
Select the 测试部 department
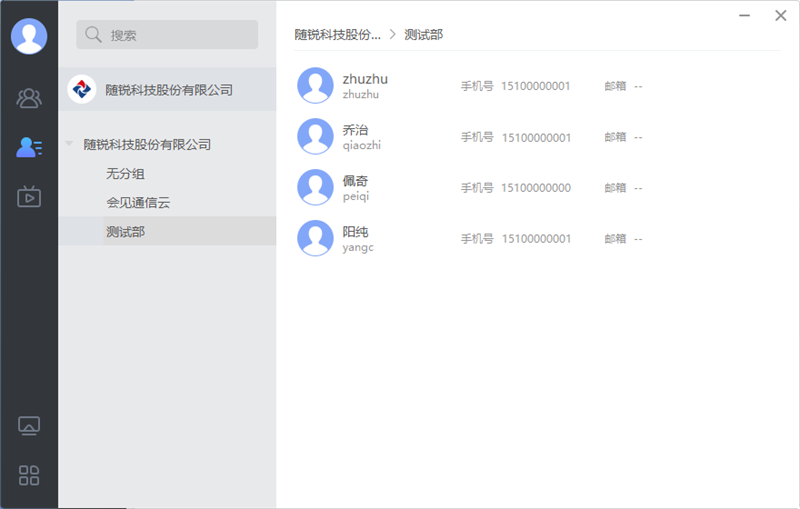click(126, 232)
